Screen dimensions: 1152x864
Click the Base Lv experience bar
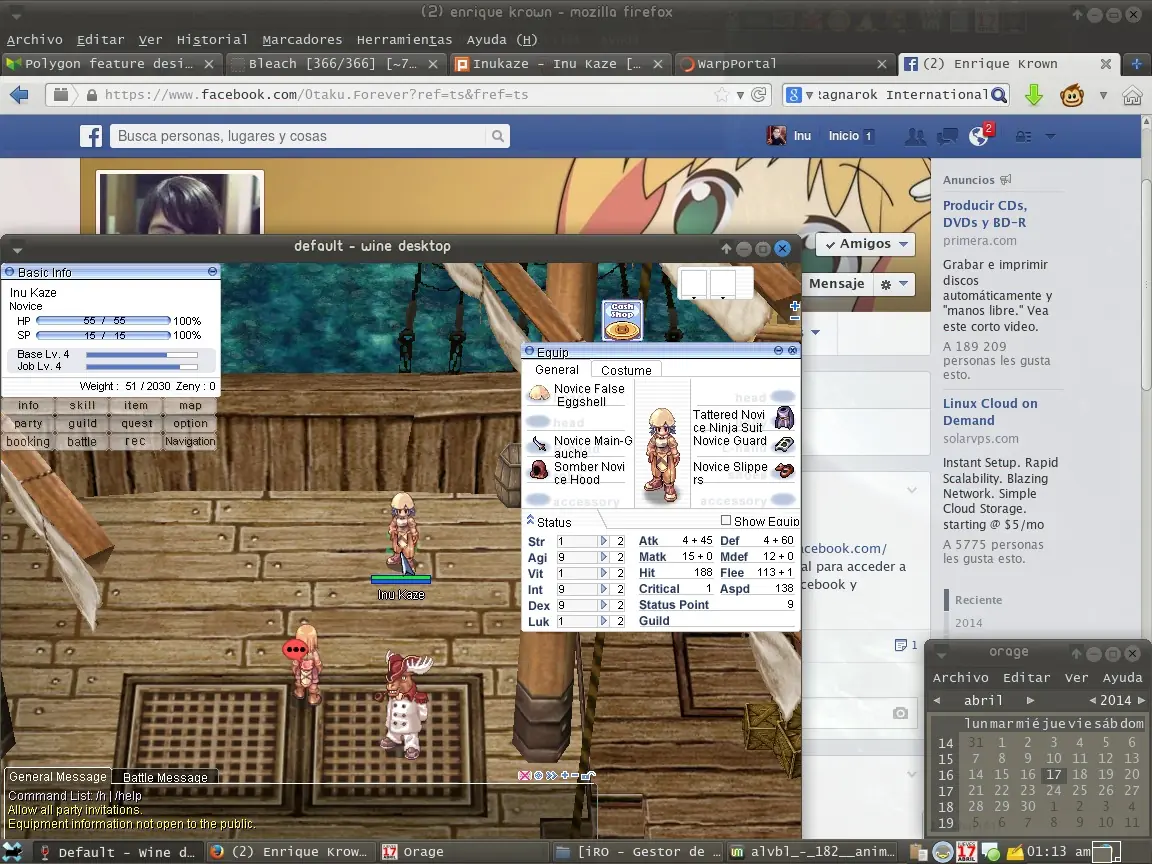142,355
